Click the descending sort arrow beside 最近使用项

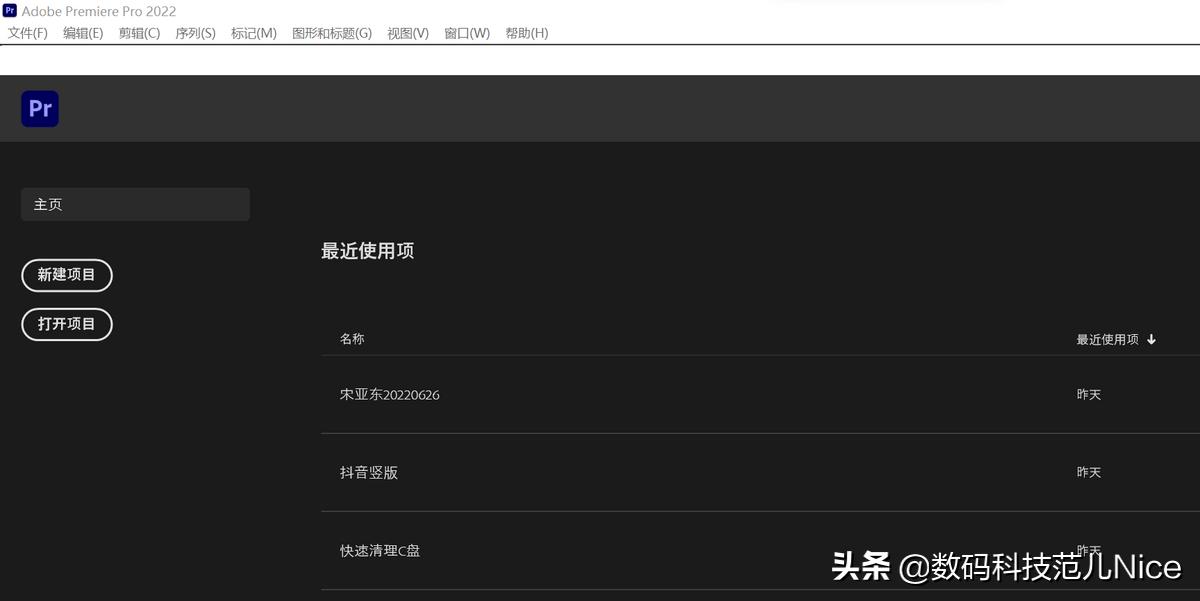(1151, 339)
